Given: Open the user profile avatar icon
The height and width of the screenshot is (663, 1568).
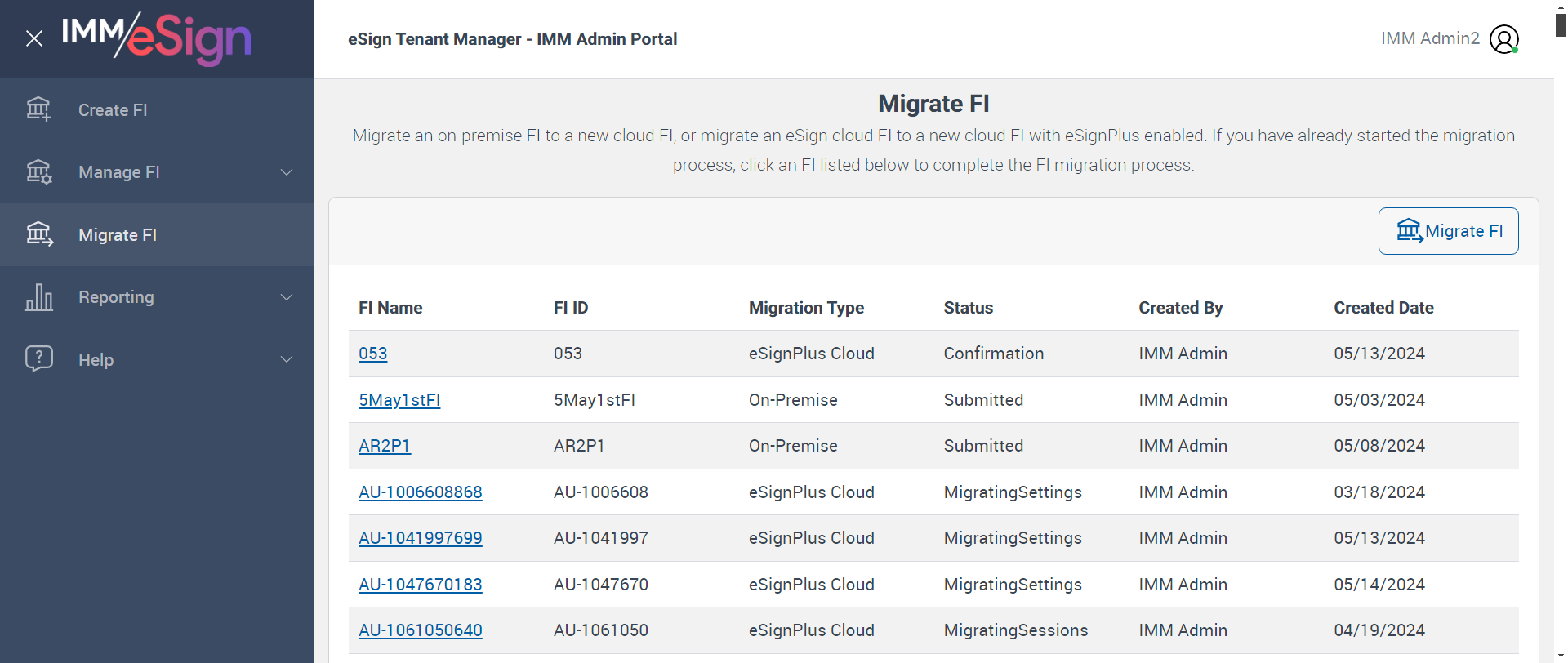Looking at the screenshot, I should pyautogui.click(x=1503, y=38).
